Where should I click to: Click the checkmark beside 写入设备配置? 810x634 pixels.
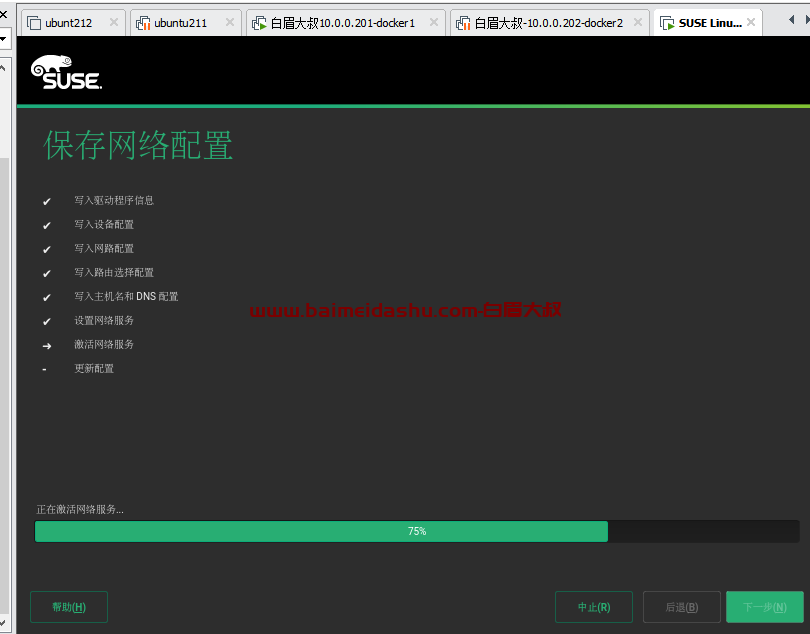[46, 225]
